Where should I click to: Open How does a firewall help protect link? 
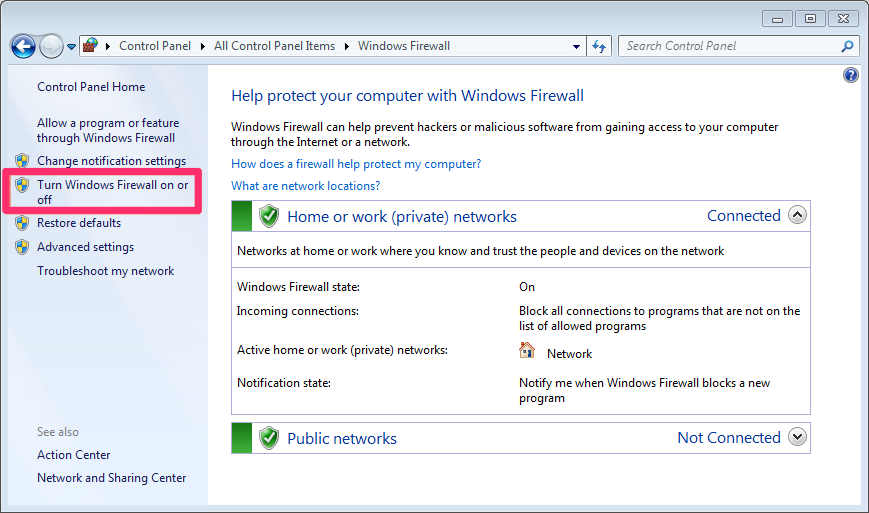coord(356,164)
